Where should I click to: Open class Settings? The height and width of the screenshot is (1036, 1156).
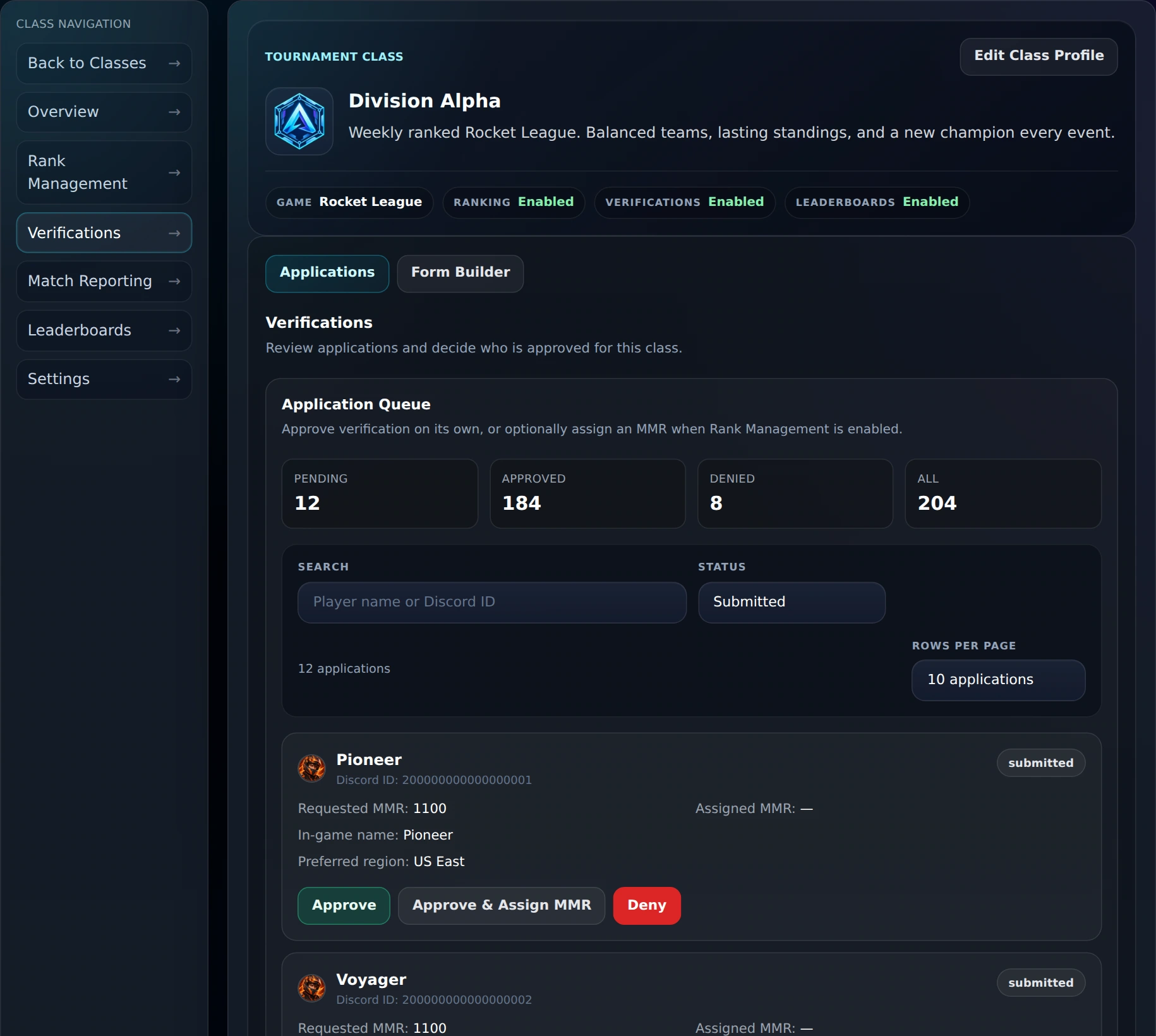point(104,379)
